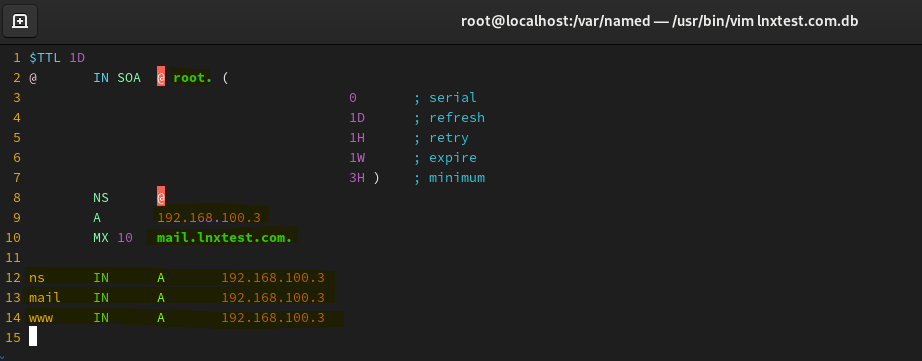922x361 pixels.
Task: Click the window title 'root@localhost:/var/named'
Action: pos(556,21)
